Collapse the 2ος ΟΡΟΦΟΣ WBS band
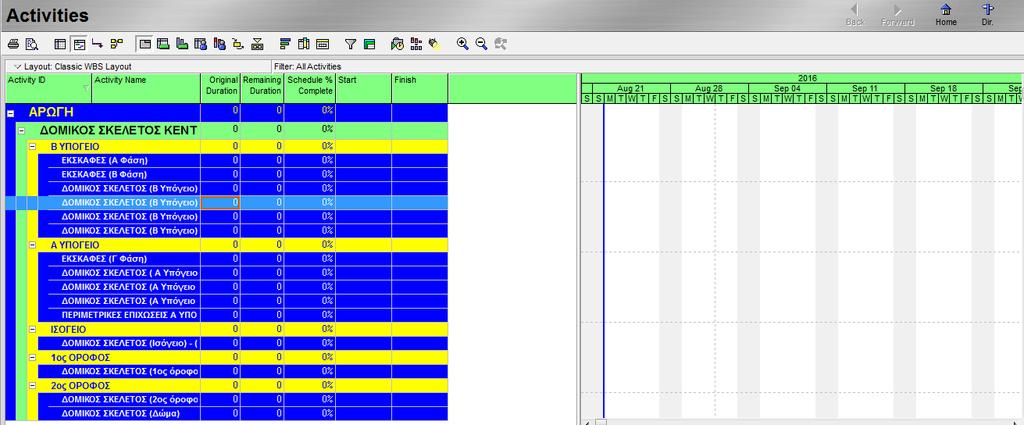This screenshot has width=1024, height=425. pyautogui.click(x=31, y=386)
